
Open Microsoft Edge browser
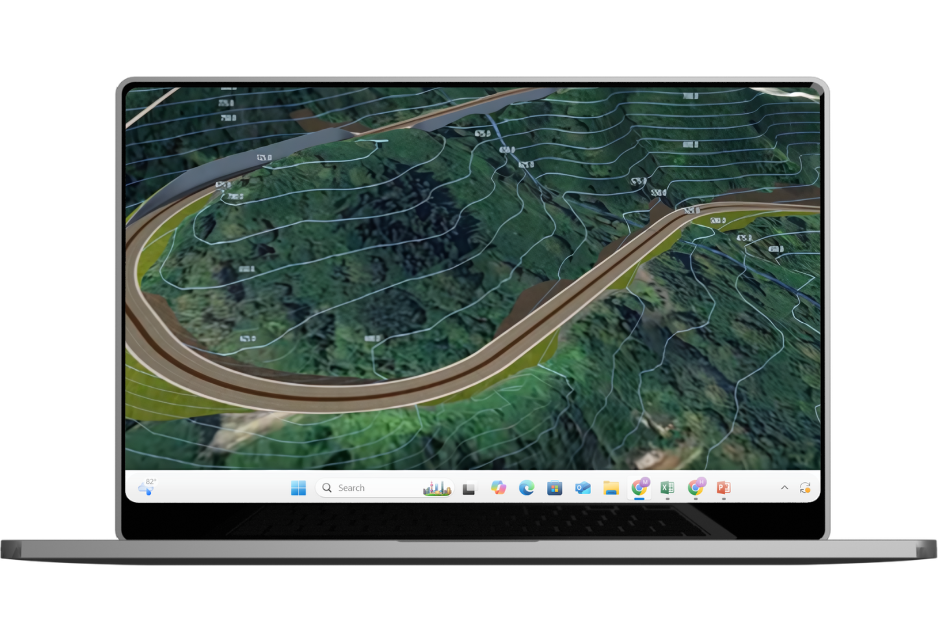[x=526, y=488]
